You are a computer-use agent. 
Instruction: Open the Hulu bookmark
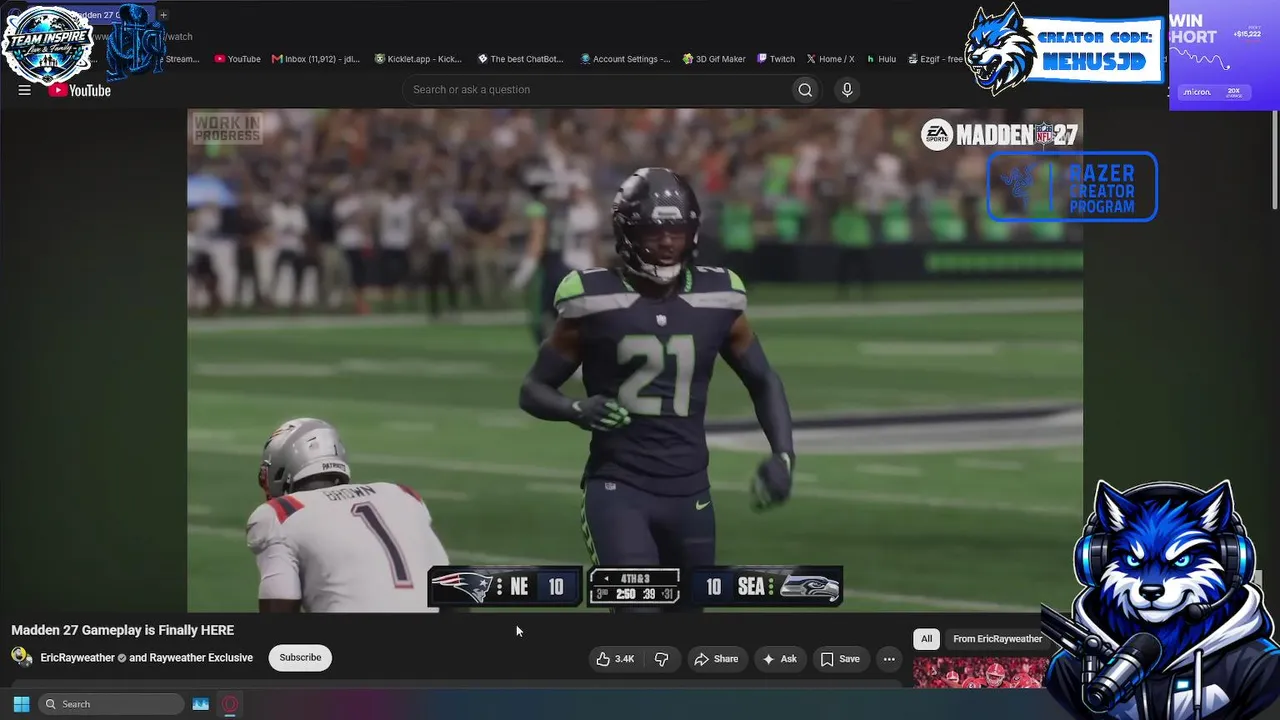[x=881, y=59]
